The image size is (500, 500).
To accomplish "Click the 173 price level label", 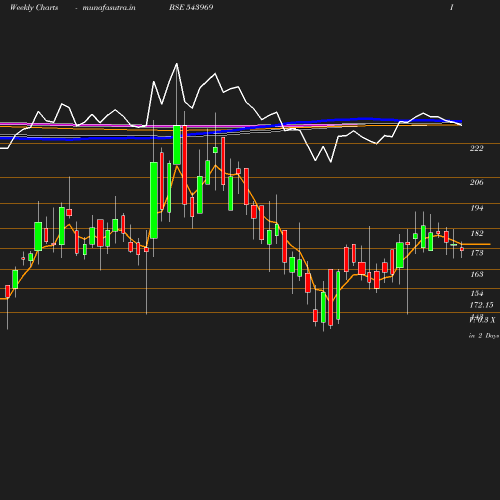I will 477,253.
